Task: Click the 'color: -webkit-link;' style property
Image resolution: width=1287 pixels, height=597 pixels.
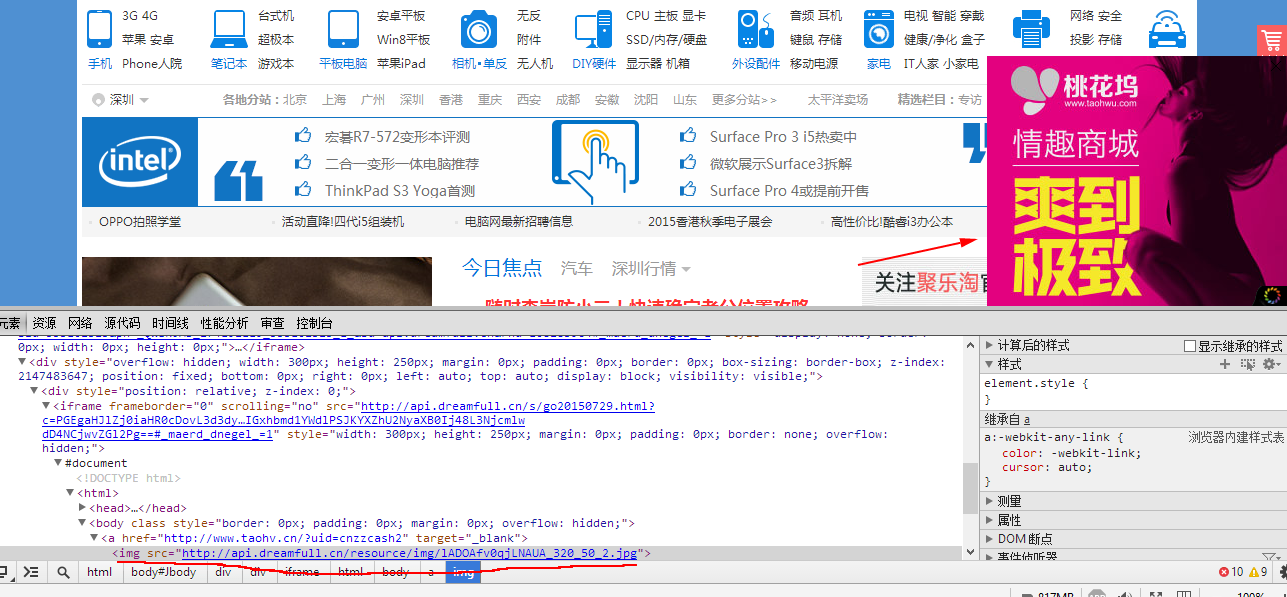Action: [x=1071, y=453]
